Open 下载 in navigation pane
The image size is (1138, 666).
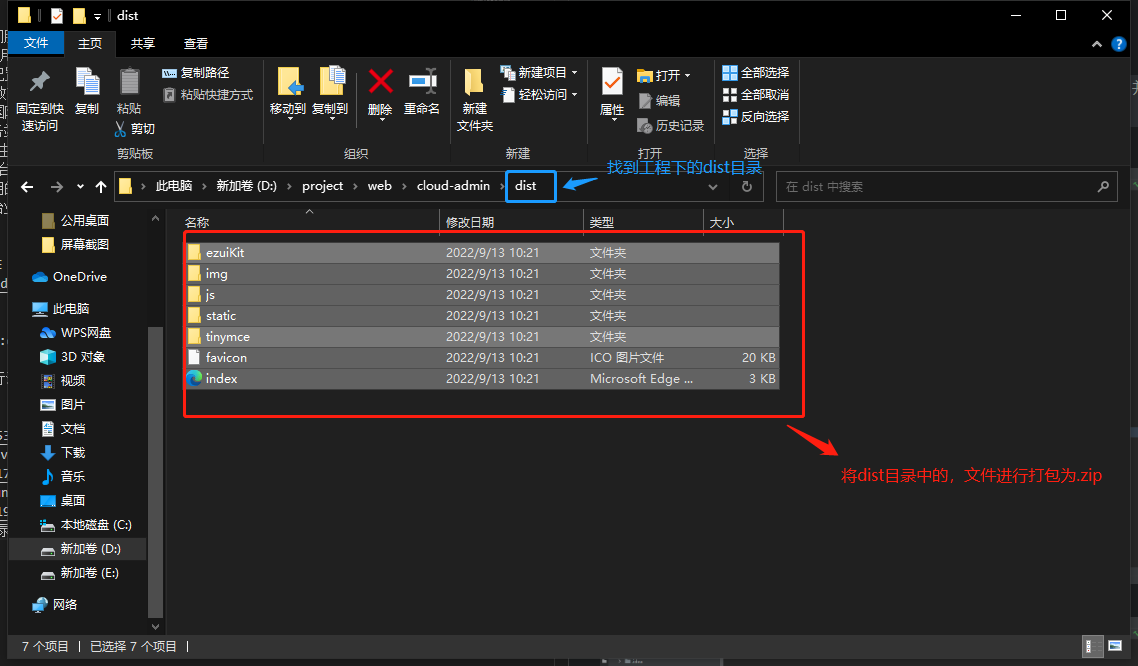pos(62,452)
